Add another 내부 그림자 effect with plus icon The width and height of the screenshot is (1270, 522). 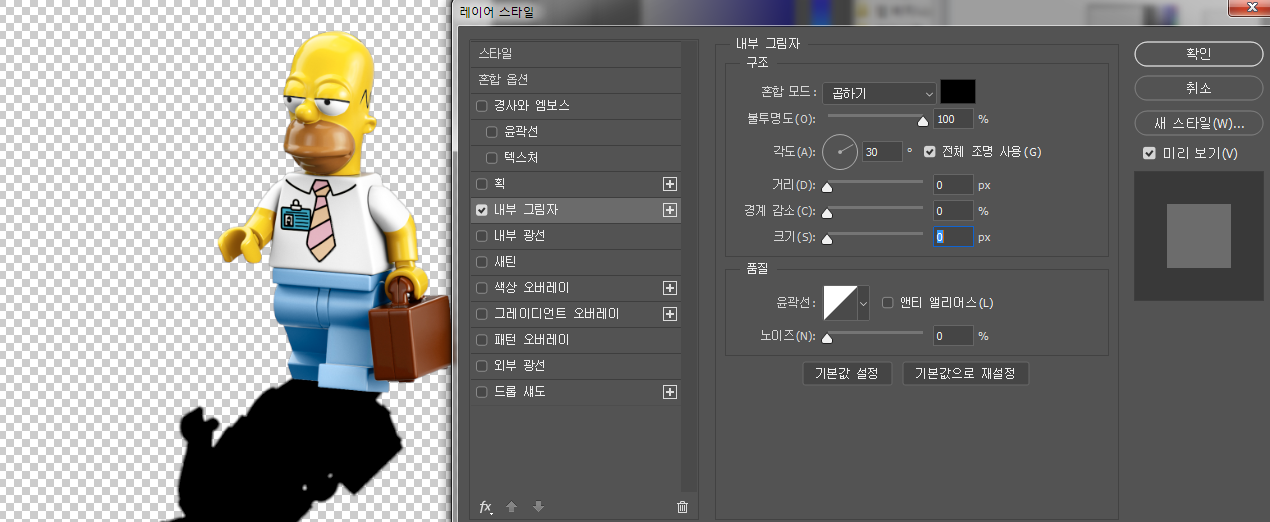pyautogui.click(x=670, y=210)
